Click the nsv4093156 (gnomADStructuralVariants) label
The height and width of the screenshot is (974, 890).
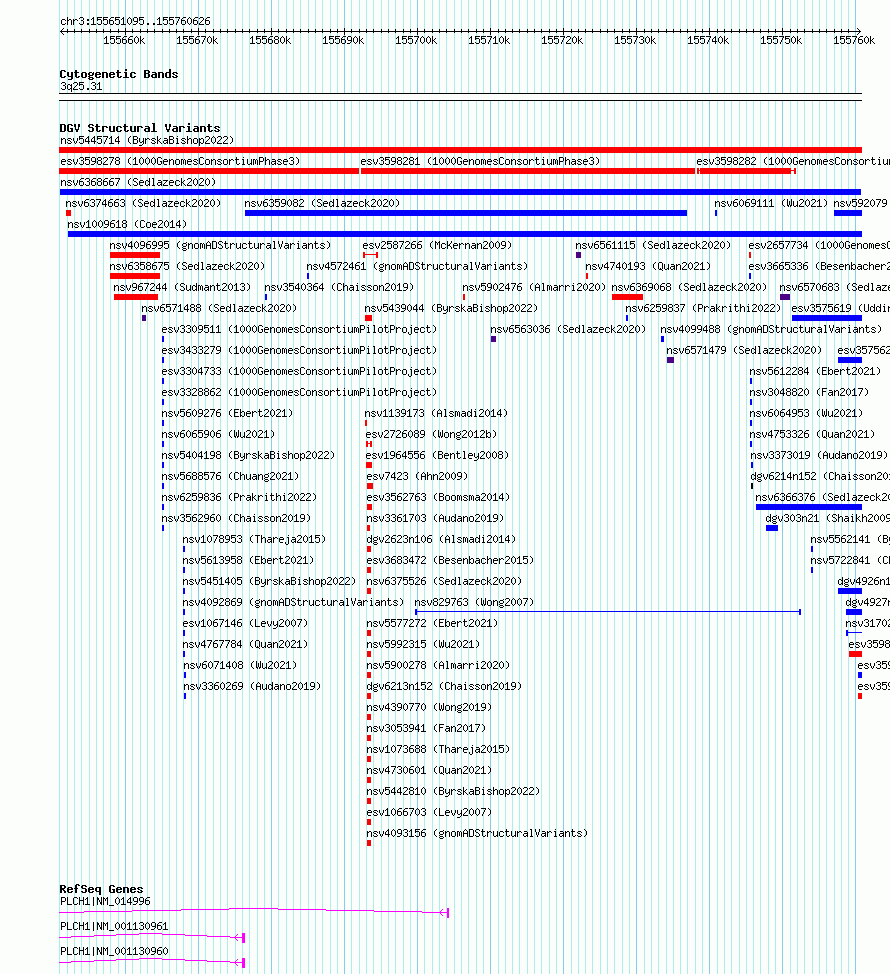(x=477, y=834)
